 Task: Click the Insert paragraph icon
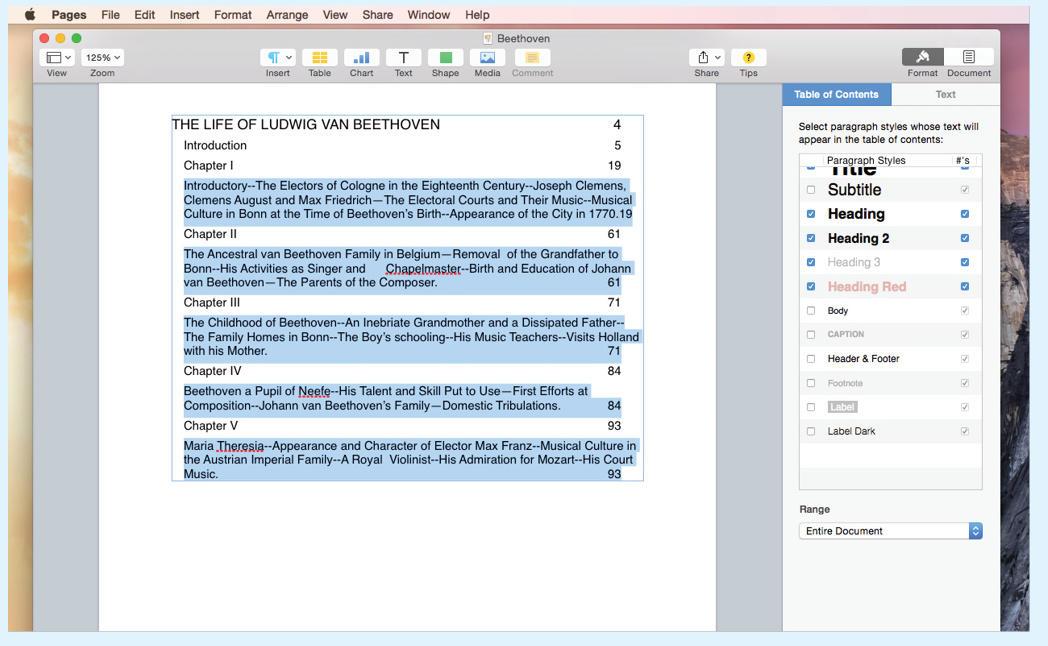click(273, 57)
